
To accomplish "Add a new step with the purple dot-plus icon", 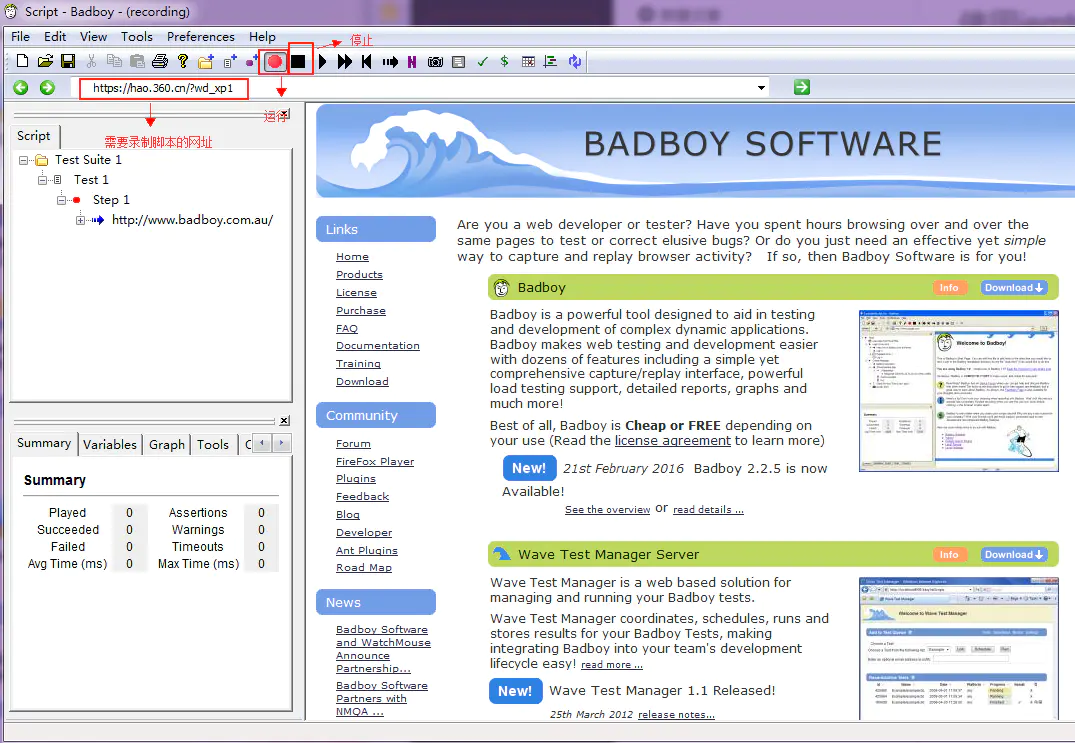I will click(252, 62).
